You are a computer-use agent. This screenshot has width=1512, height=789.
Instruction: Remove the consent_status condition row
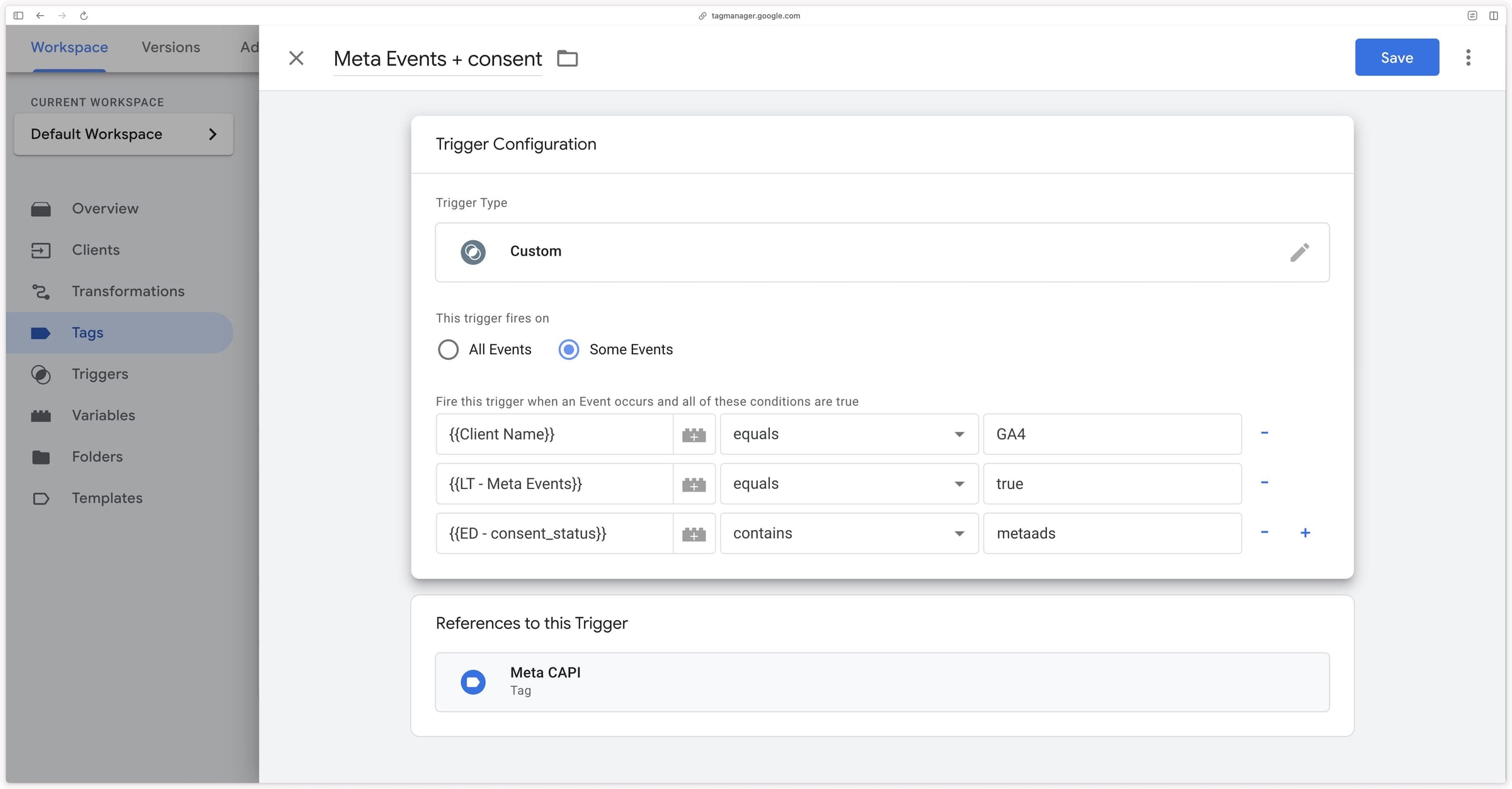tap(1264, 533)
